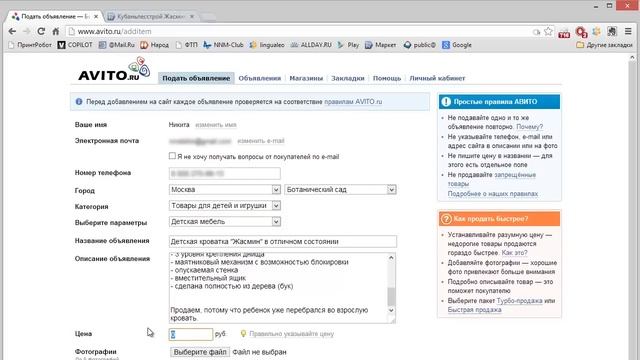Open the NNM-Club bookmark
Screen dimensions: 640x360
pyautogui.click(x=223, y=45)
